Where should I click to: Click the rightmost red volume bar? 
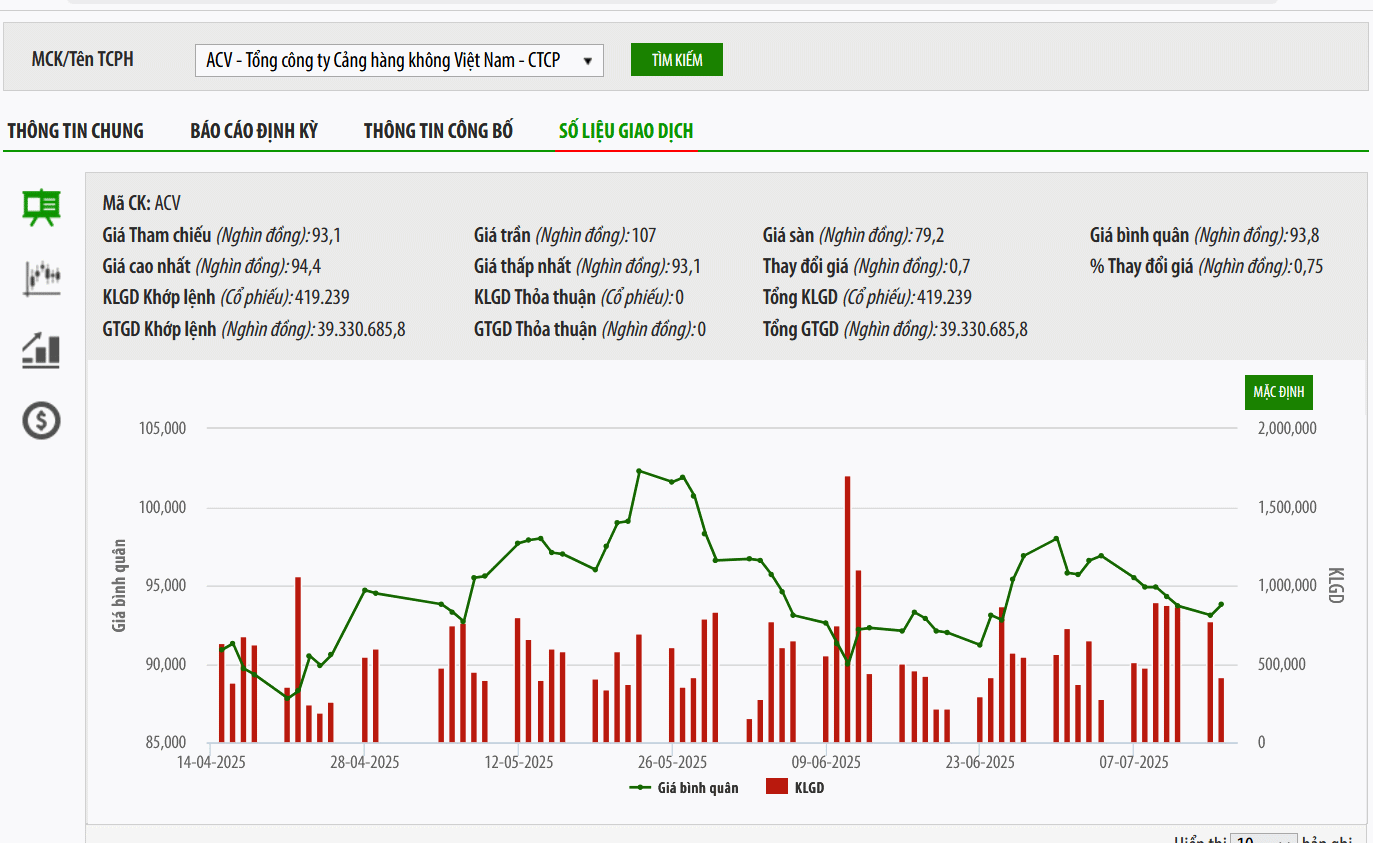(1221, 710)
